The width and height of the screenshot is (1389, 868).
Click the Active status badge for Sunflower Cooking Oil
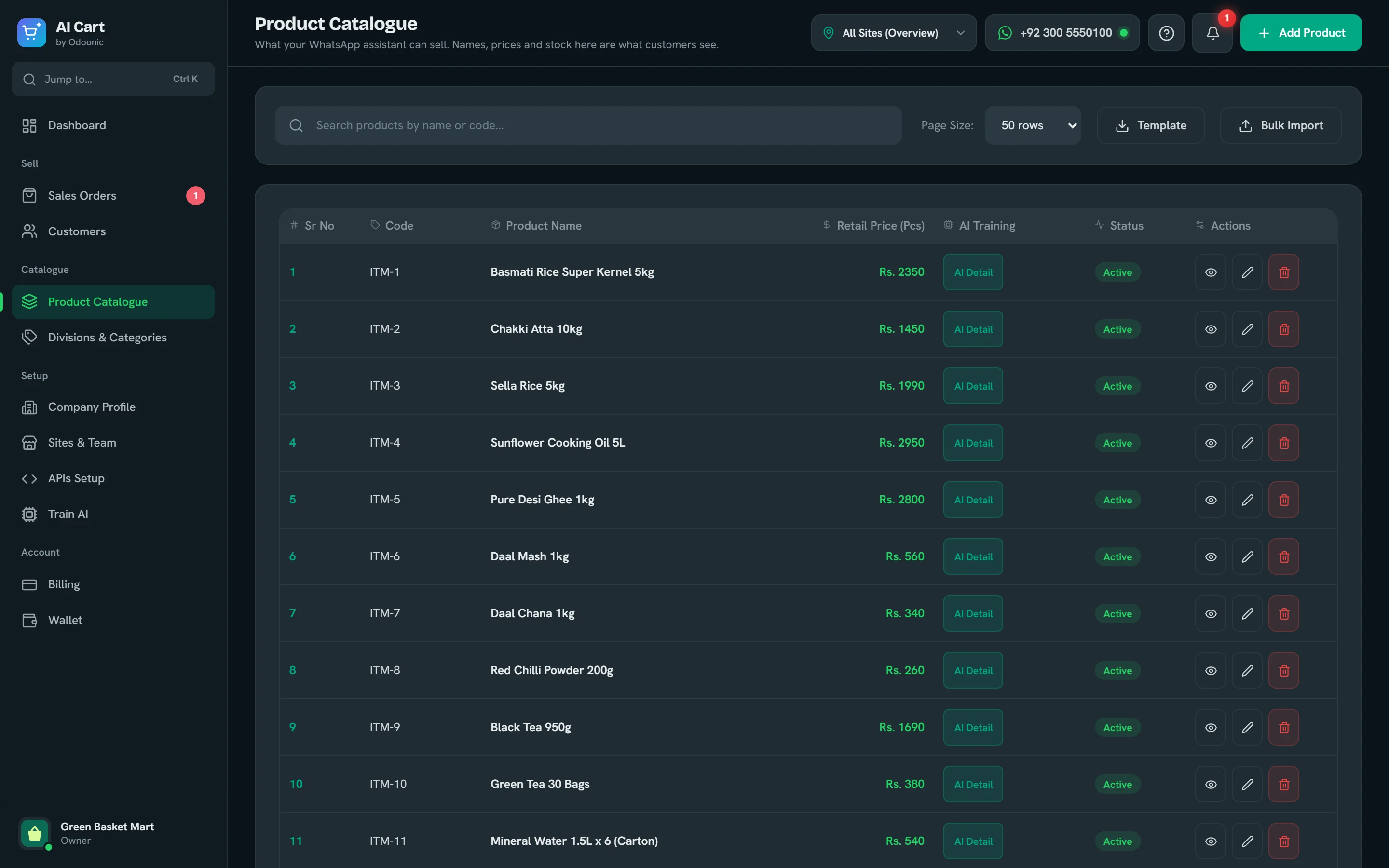click(1117, 443)
